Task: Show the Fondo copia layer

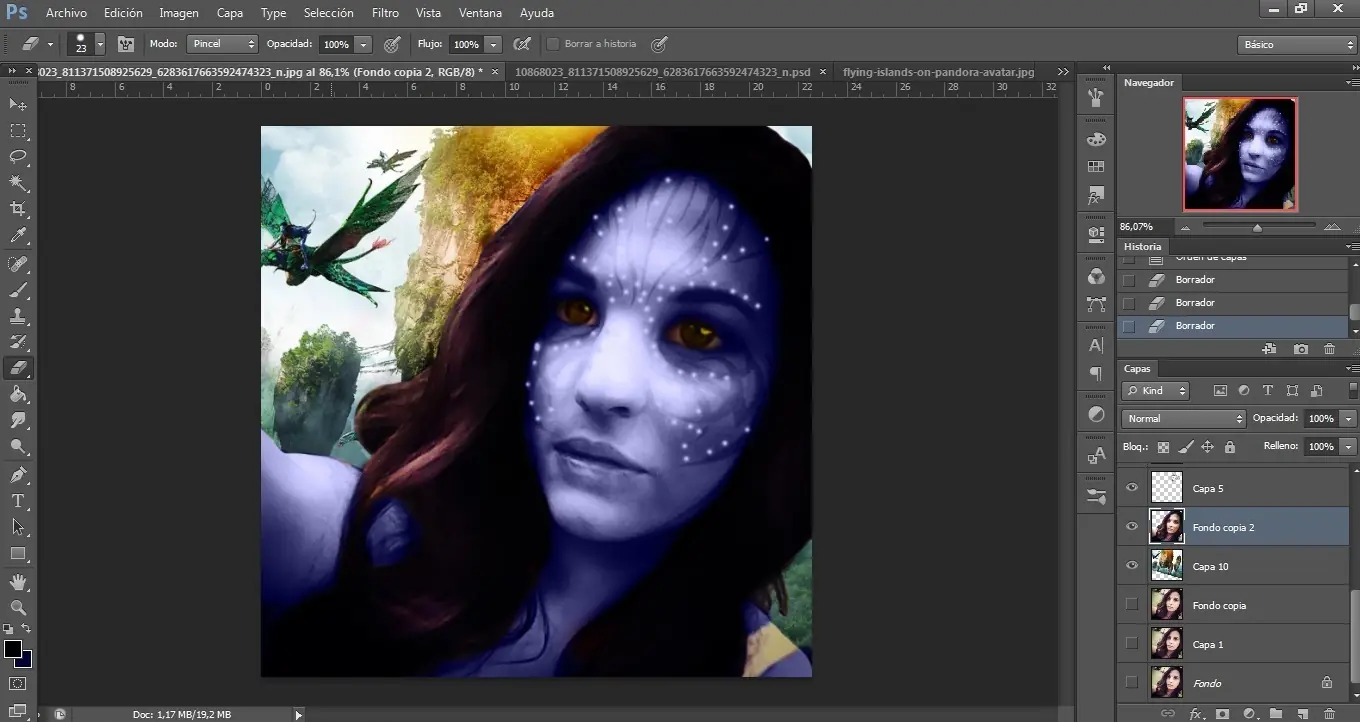Action: pyautogui.click(x=1132, y=604)
